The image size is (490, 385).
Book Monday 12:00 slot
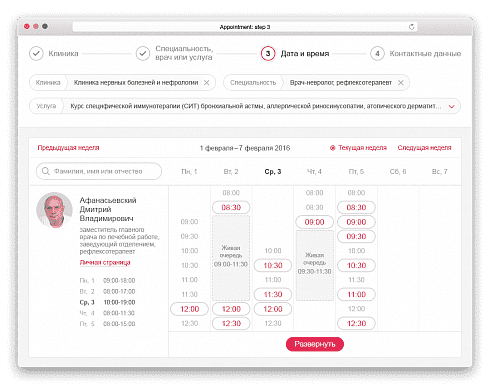[189, 309]
